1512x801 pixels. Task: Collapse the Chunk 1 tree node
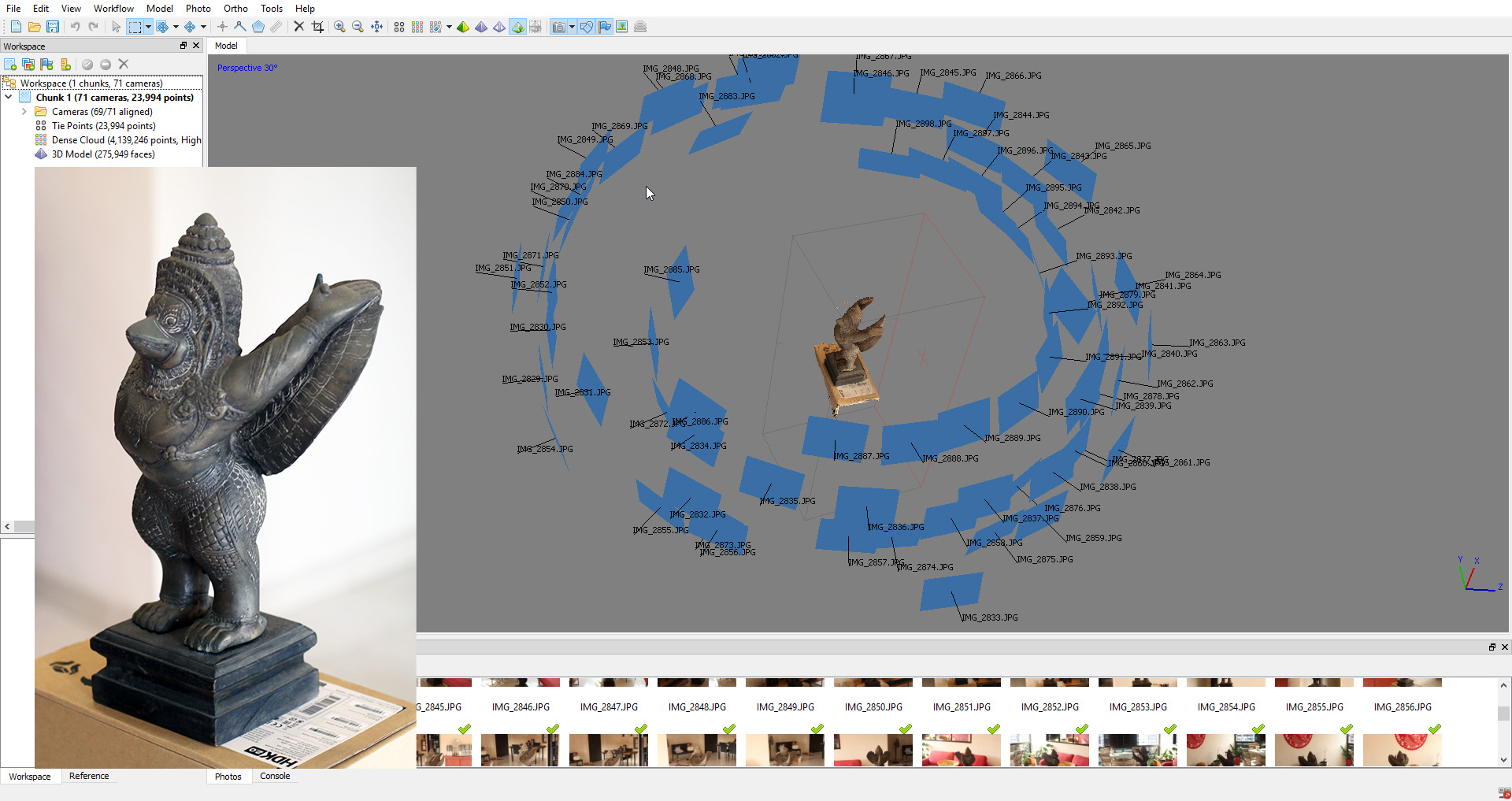click(x=9, y=97)
